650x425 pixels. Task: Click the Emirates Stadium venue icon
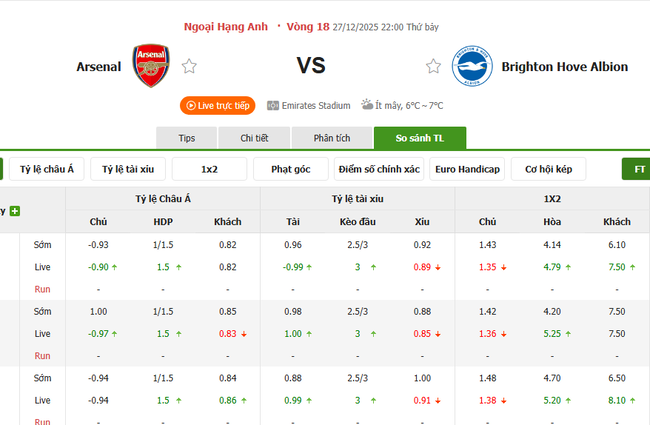273,105
